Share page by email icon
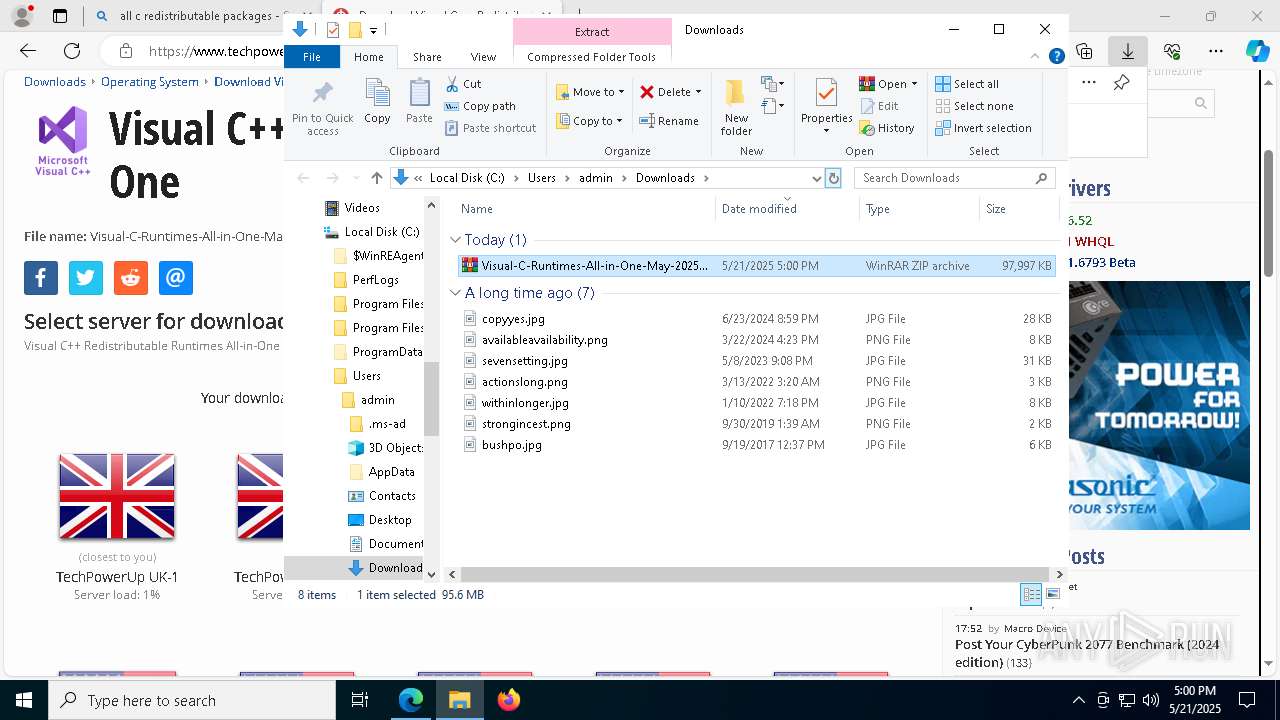The image size is (1280, 720). click(x=176, y=278)
